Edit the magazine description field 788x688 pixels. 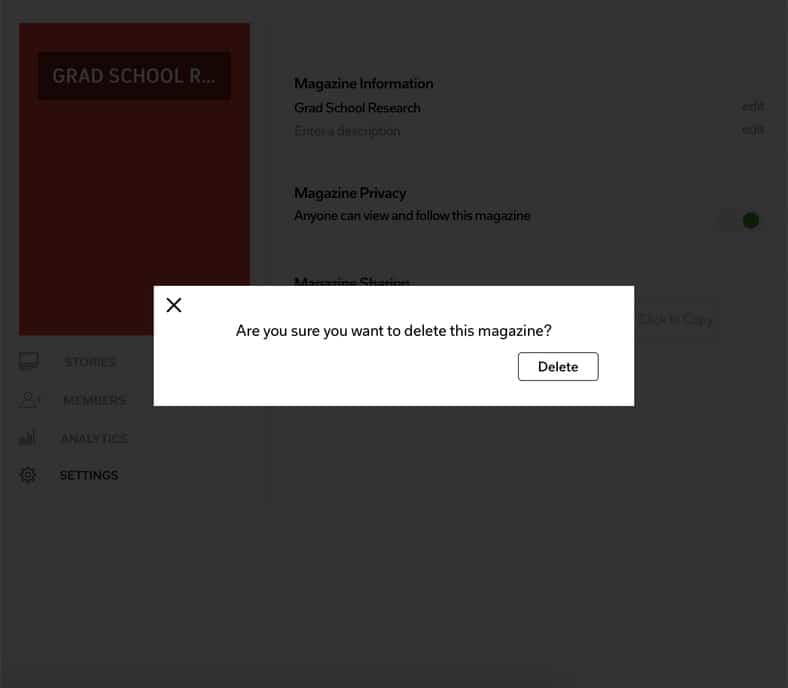753,130
